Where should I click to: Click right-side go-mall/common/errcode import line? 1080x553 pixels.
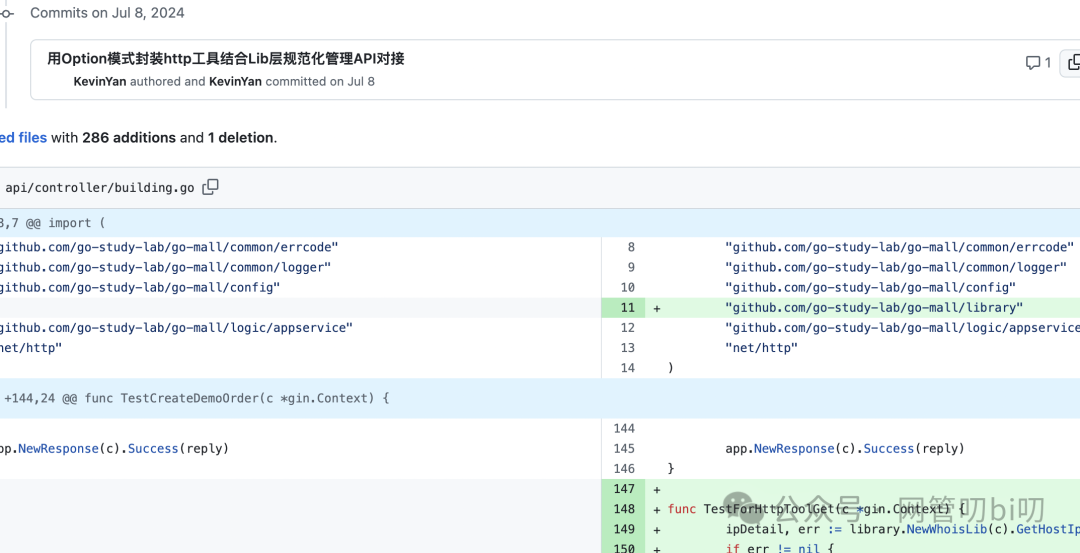point(900,247)
